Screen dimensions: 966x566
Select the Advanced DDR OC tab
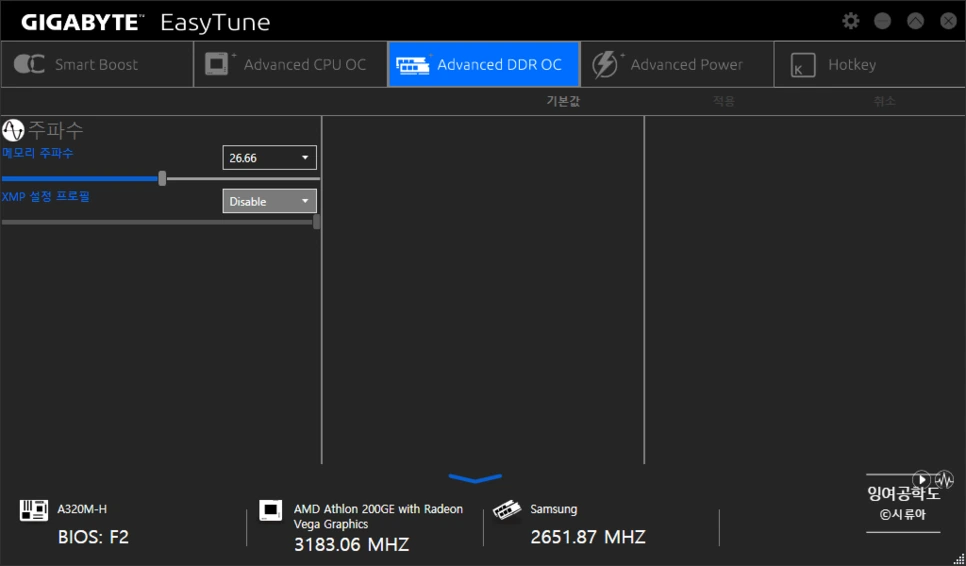point(484,64)
